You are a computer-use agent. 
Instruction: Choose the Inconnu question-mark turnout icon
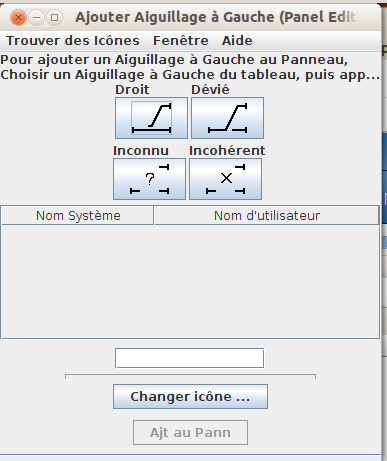coord(149,179)
